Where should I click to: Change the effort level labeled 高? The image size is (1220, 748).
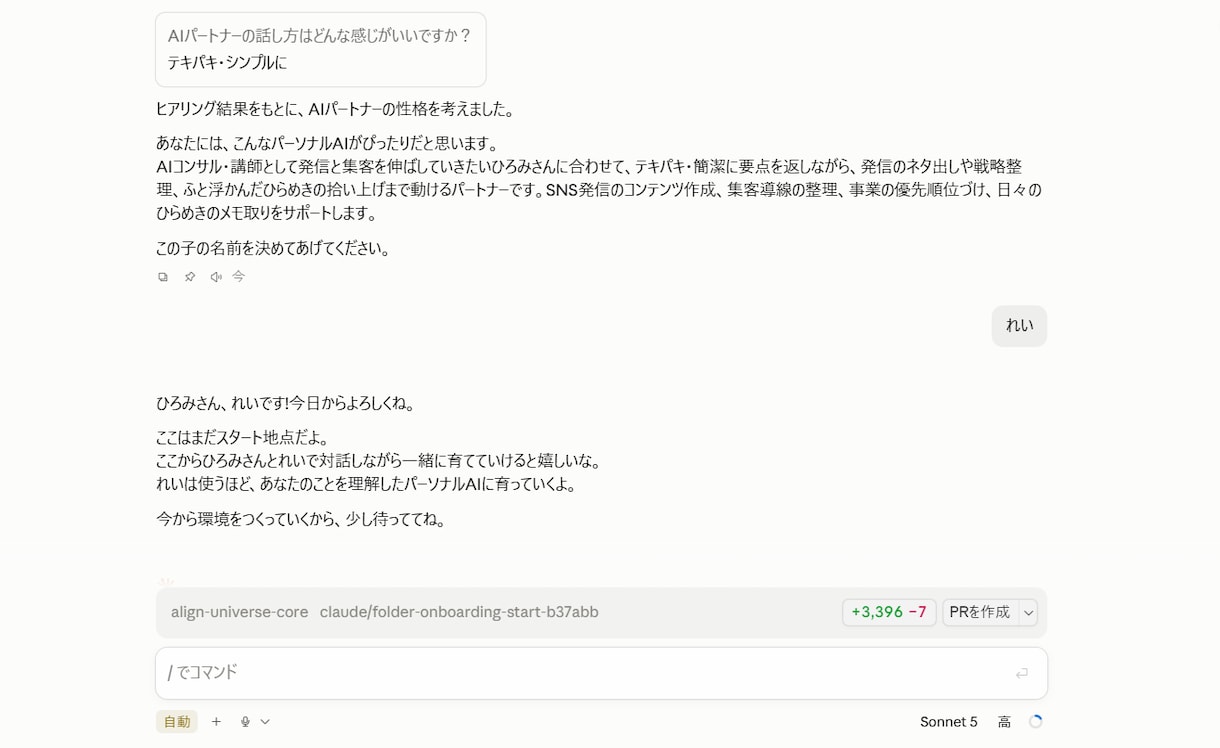pyautogui.click(x=1004, y=722)
